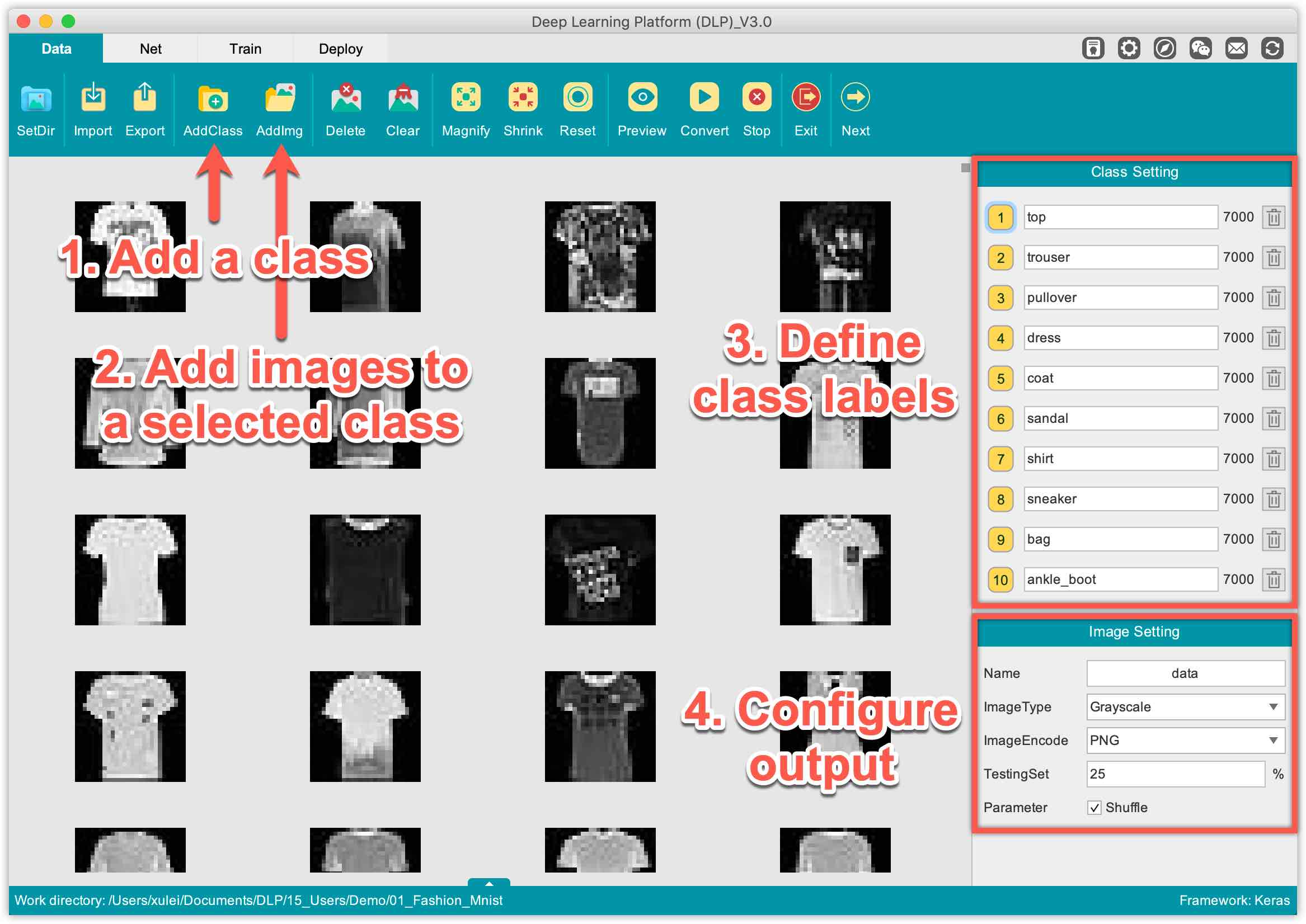Expand the bottom panel arrow handle
The height and width of the screenshot is (924, 1306).
pyautogui.click(x=489, y=883)
